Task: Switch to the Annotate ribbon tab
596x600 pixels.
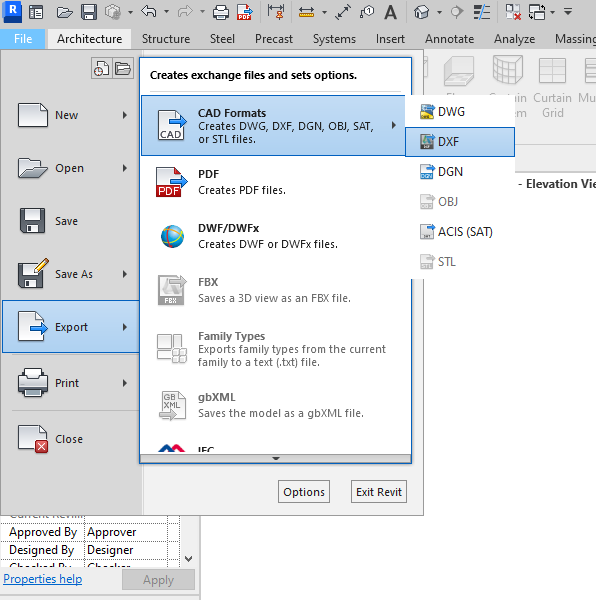Action: [x=449, y=39]
